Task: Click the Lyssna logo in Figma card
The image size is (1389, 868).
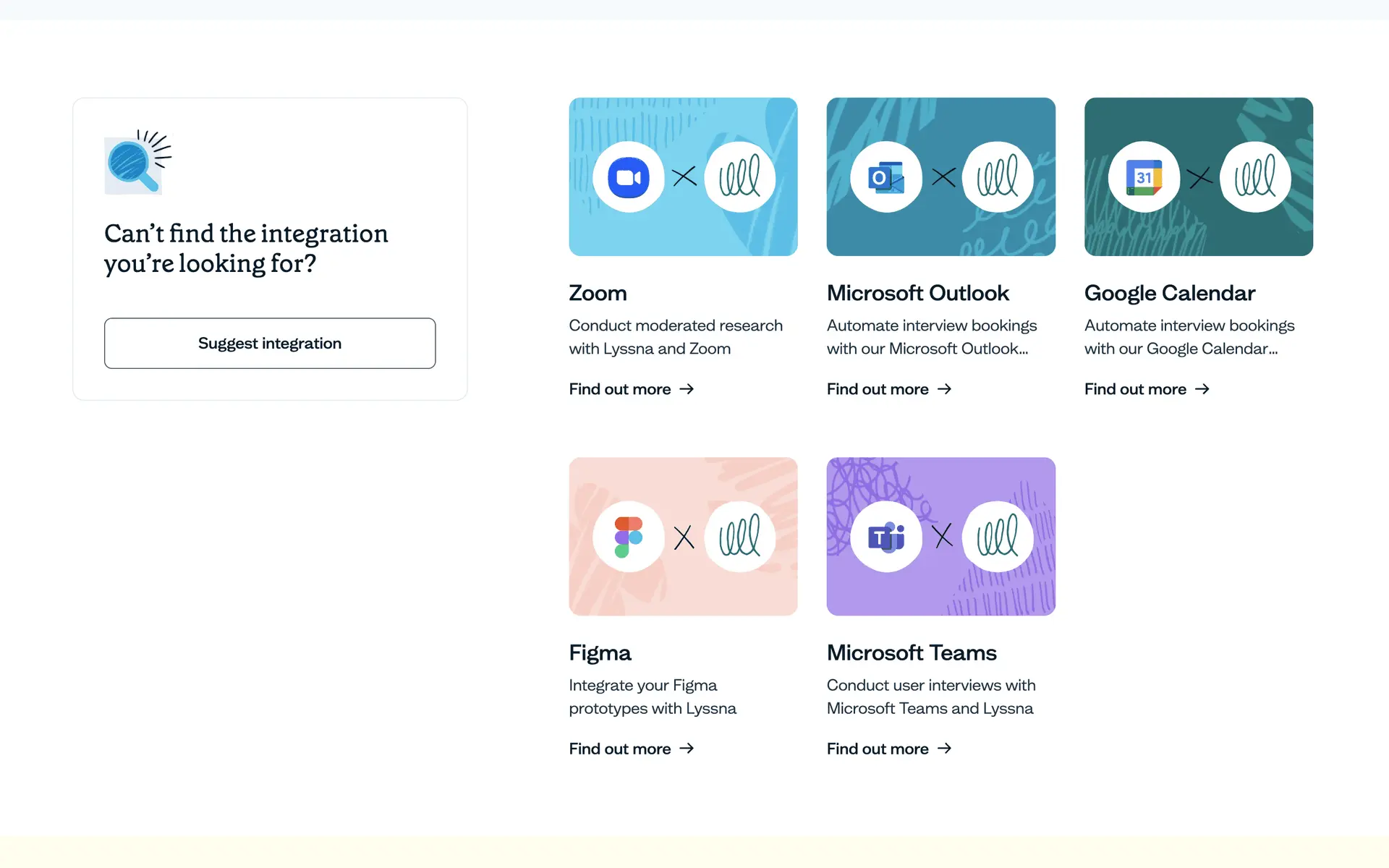Action: (739, 537)
